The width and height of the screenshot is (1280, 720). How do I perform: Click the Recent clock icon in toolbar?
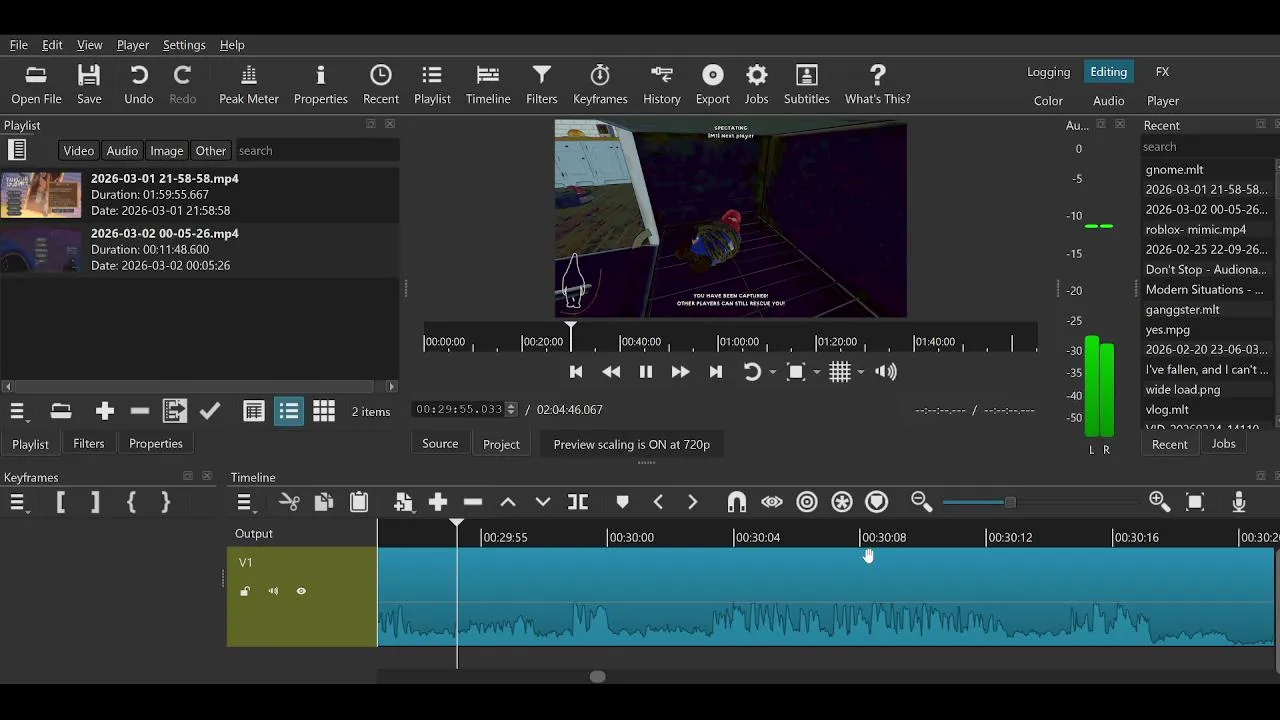click(x=380, y=84)
